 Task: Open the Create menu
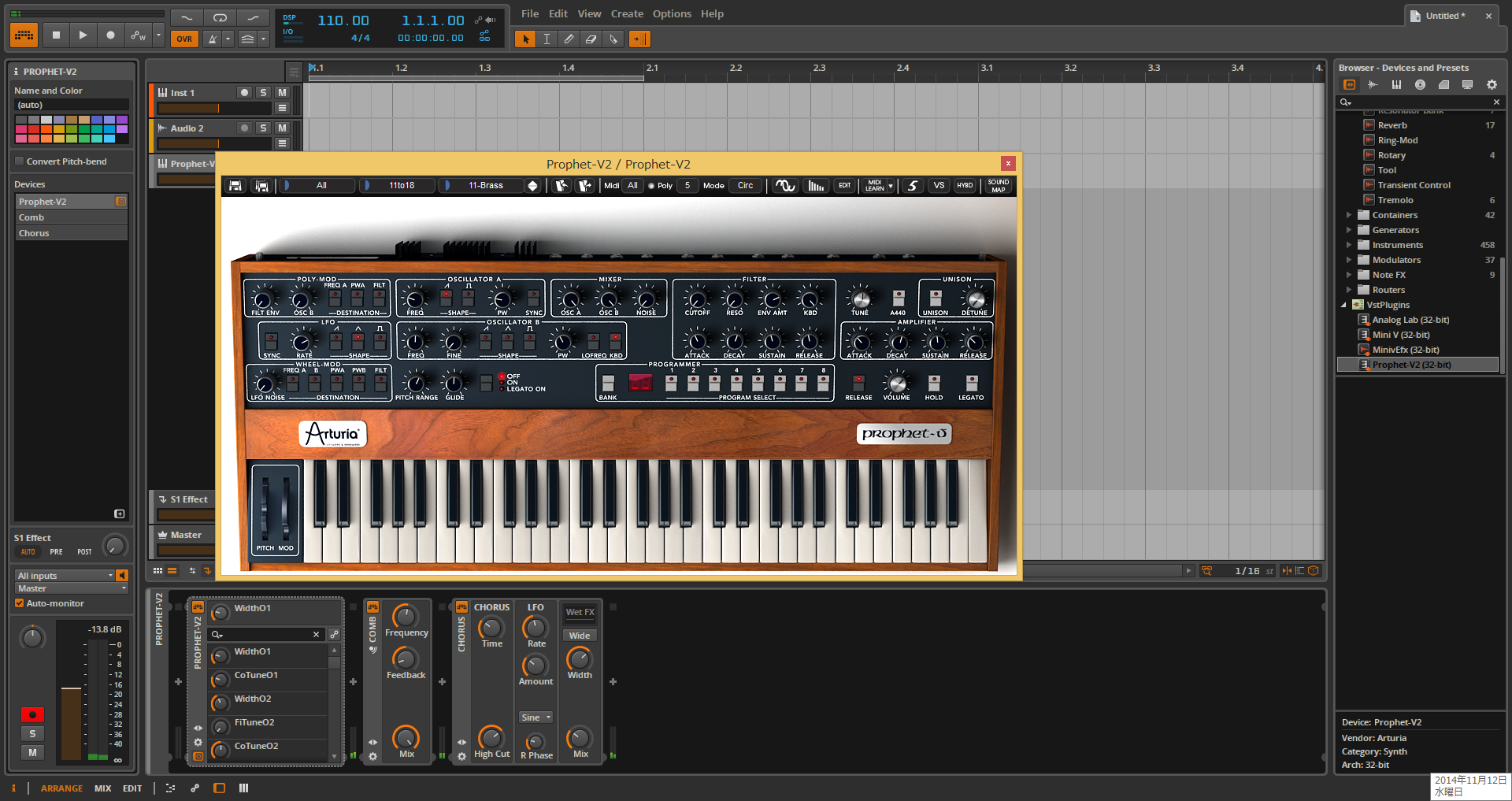[627, 13]
